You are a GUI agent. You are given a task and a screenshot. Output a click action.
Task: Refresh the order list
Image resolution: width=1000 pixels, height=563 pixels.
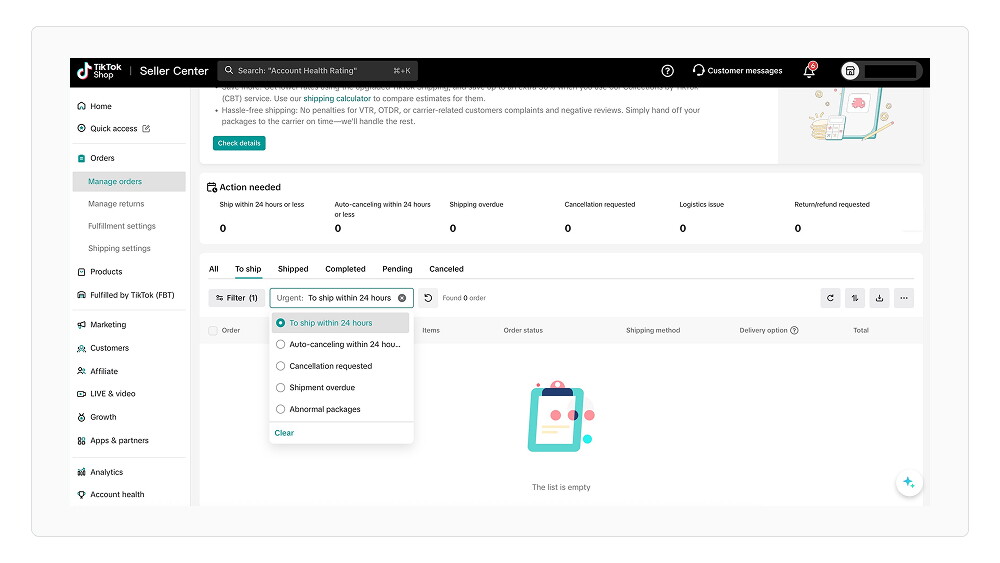[x=830, y=298]
